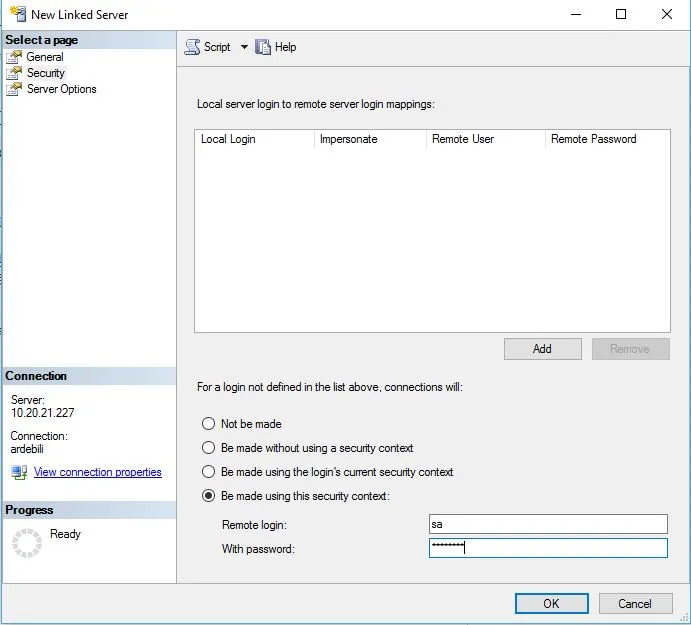Screen dimensions: 691x625
Task: Click the Local Login column header
Action: [x=254, y=139]
